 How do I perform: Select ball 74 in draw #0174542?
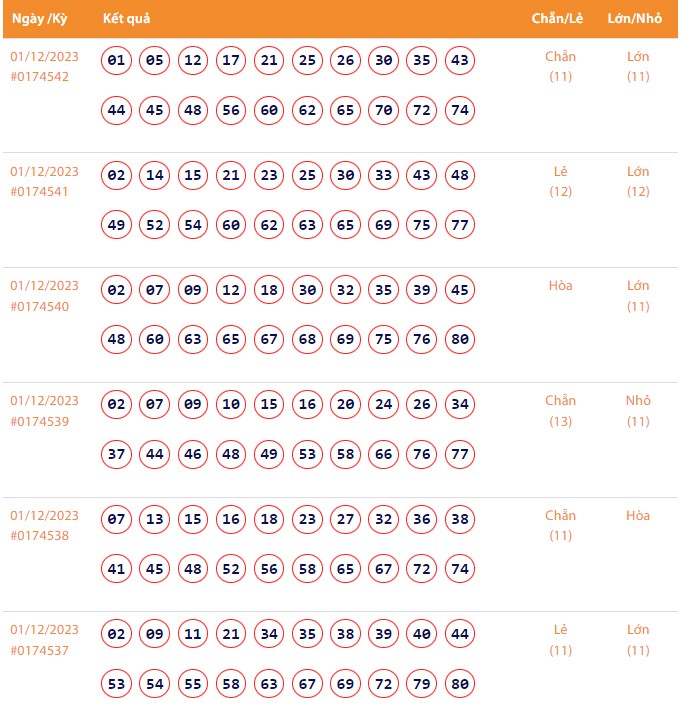[x=460, y=110]
